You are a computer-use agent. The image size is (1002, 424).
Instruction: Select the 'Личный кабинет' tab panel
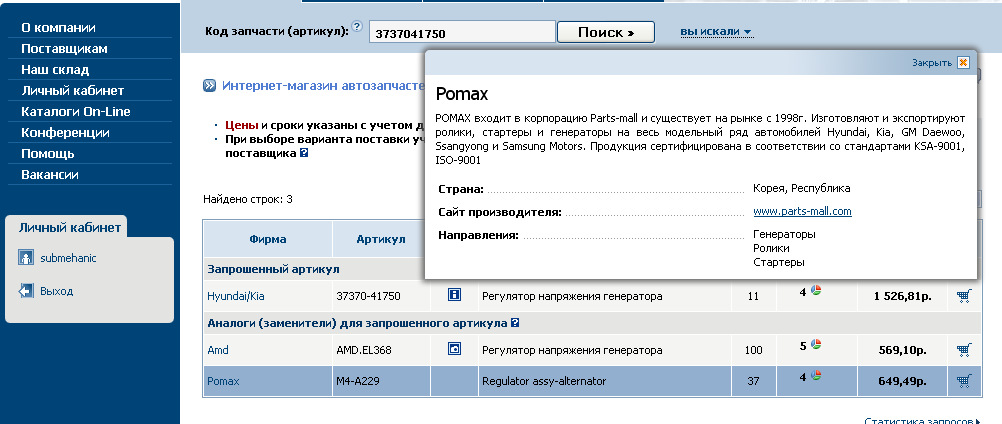pyautogui.click(x=70, y=227)
